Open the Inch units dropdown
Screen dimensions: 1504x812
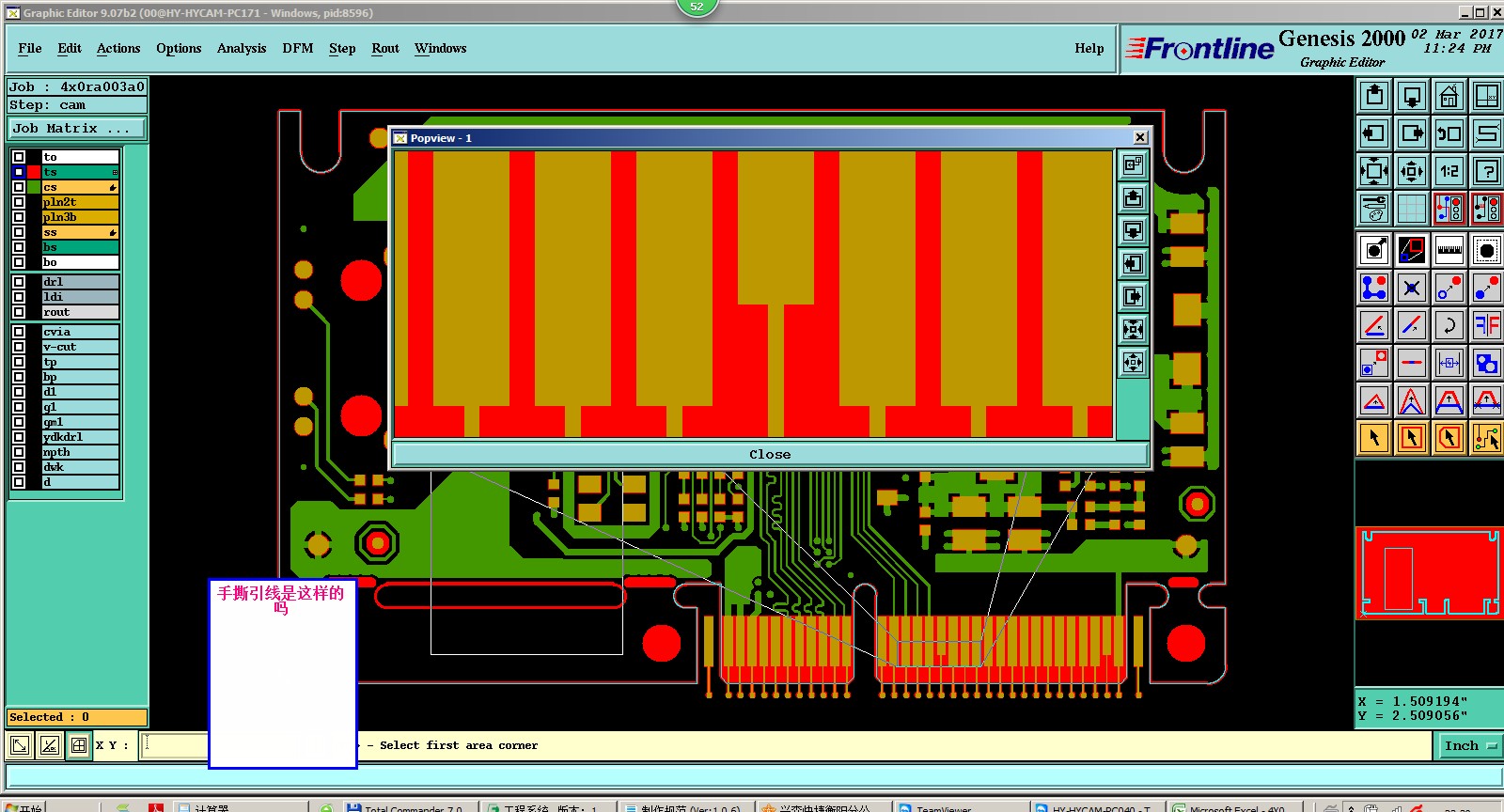[1471, 745]
